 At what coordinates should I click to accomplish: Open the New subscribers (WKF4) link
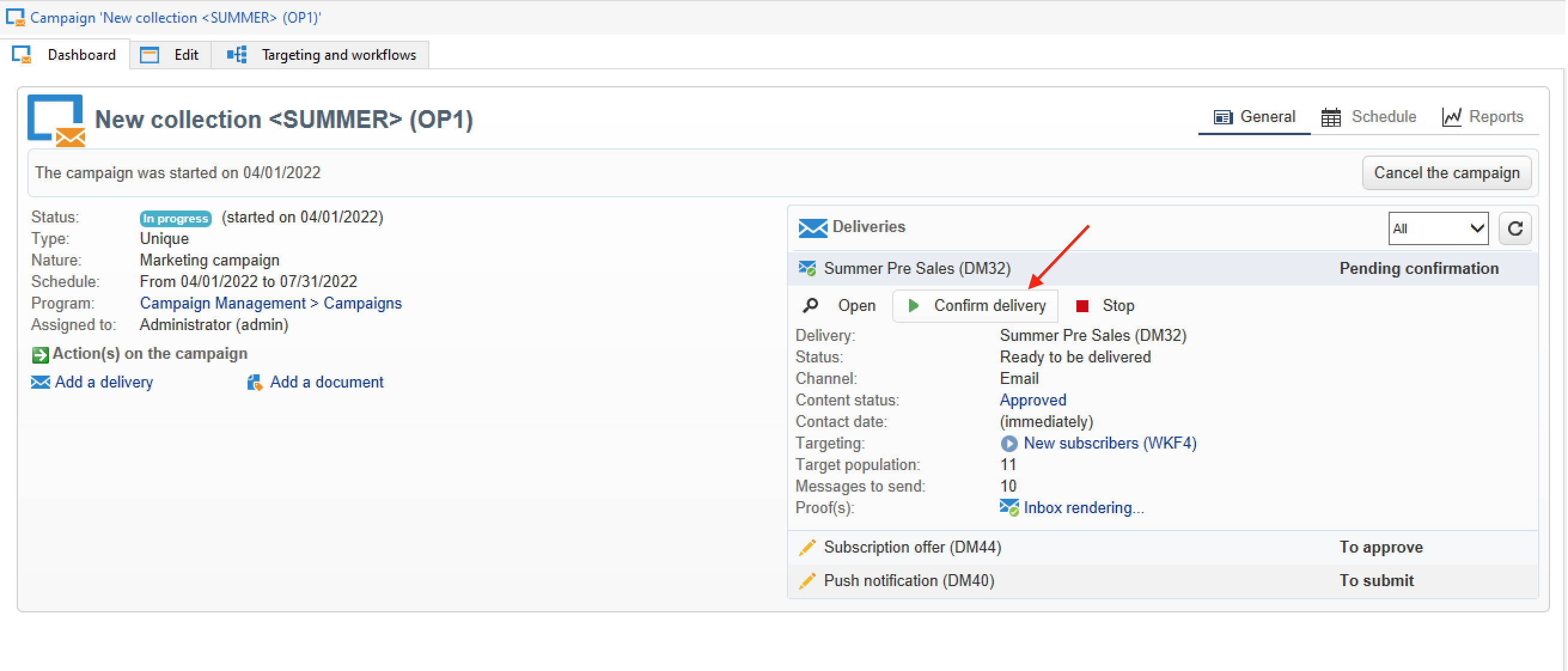tap(1109, 443)
